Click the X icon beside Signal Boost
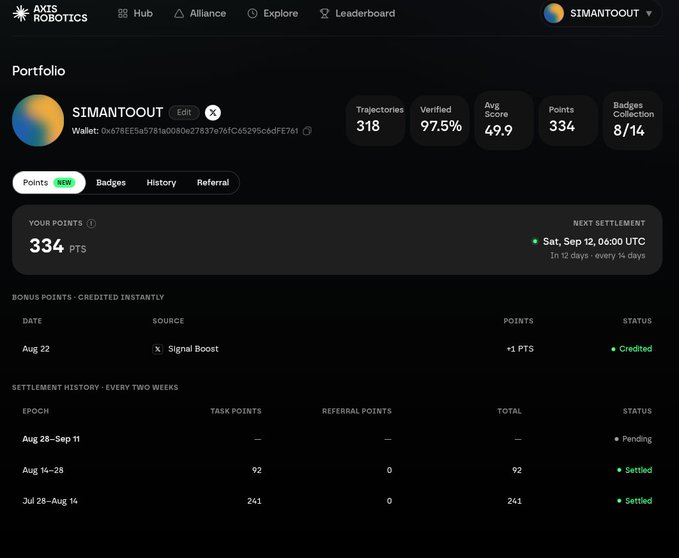Screen dimensions: 679x558 [x=158, y=349]
